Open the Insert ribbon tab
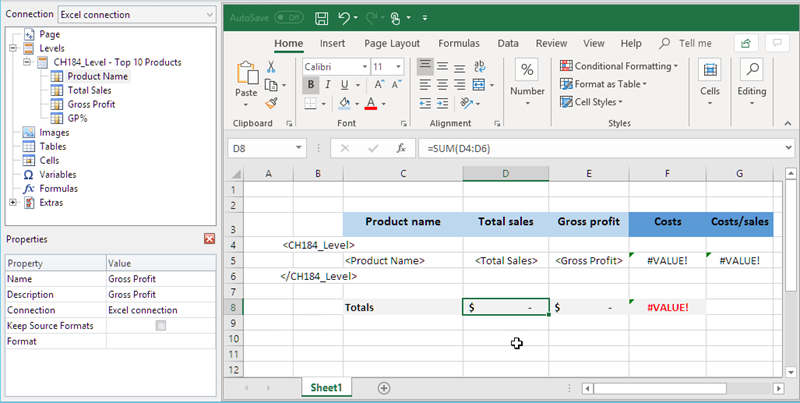 pyautogui.click(x=333, y=44)
